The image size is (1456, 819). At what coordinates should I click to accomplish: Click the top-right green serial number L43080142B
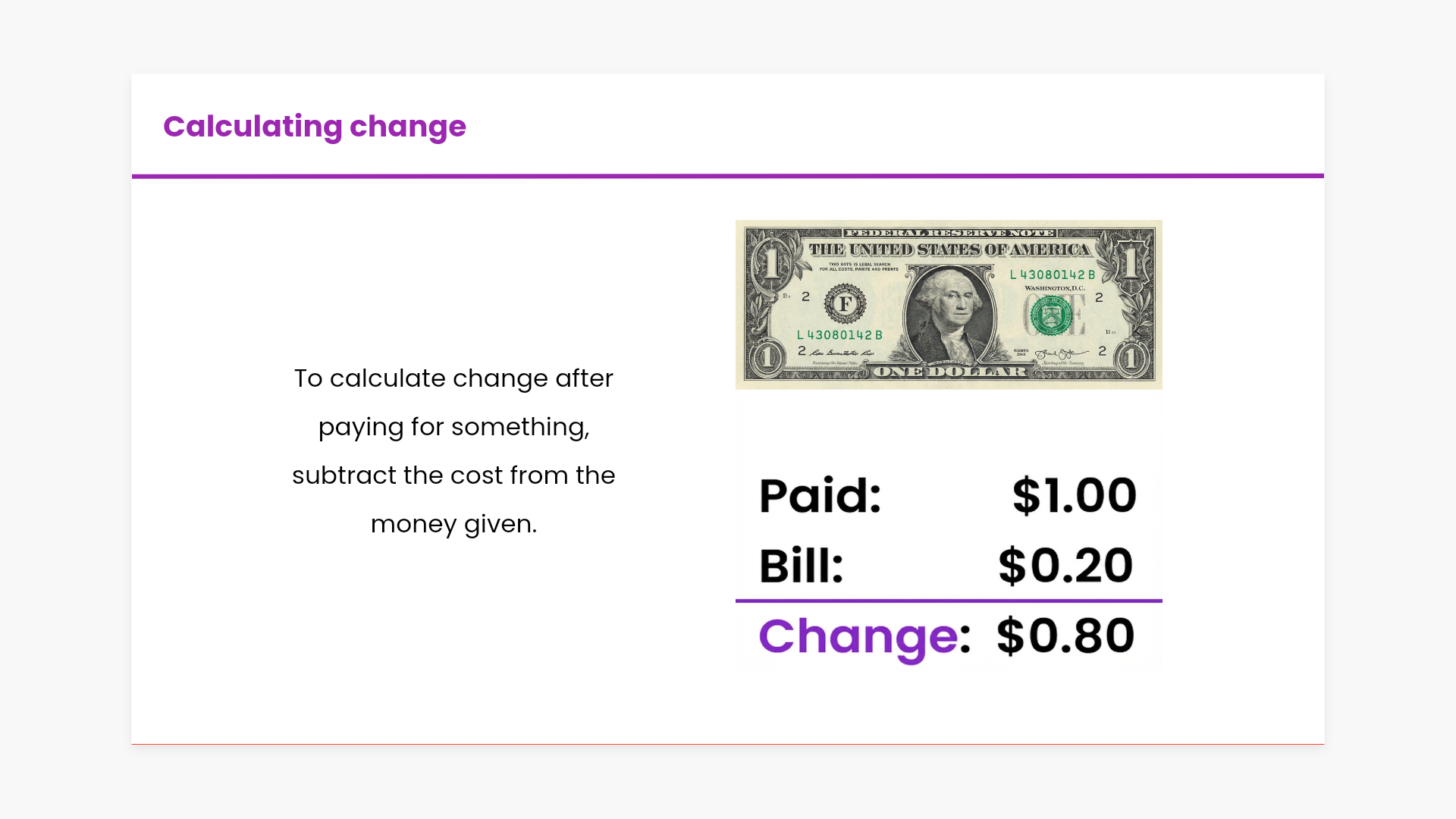(x=1053, y=275)
